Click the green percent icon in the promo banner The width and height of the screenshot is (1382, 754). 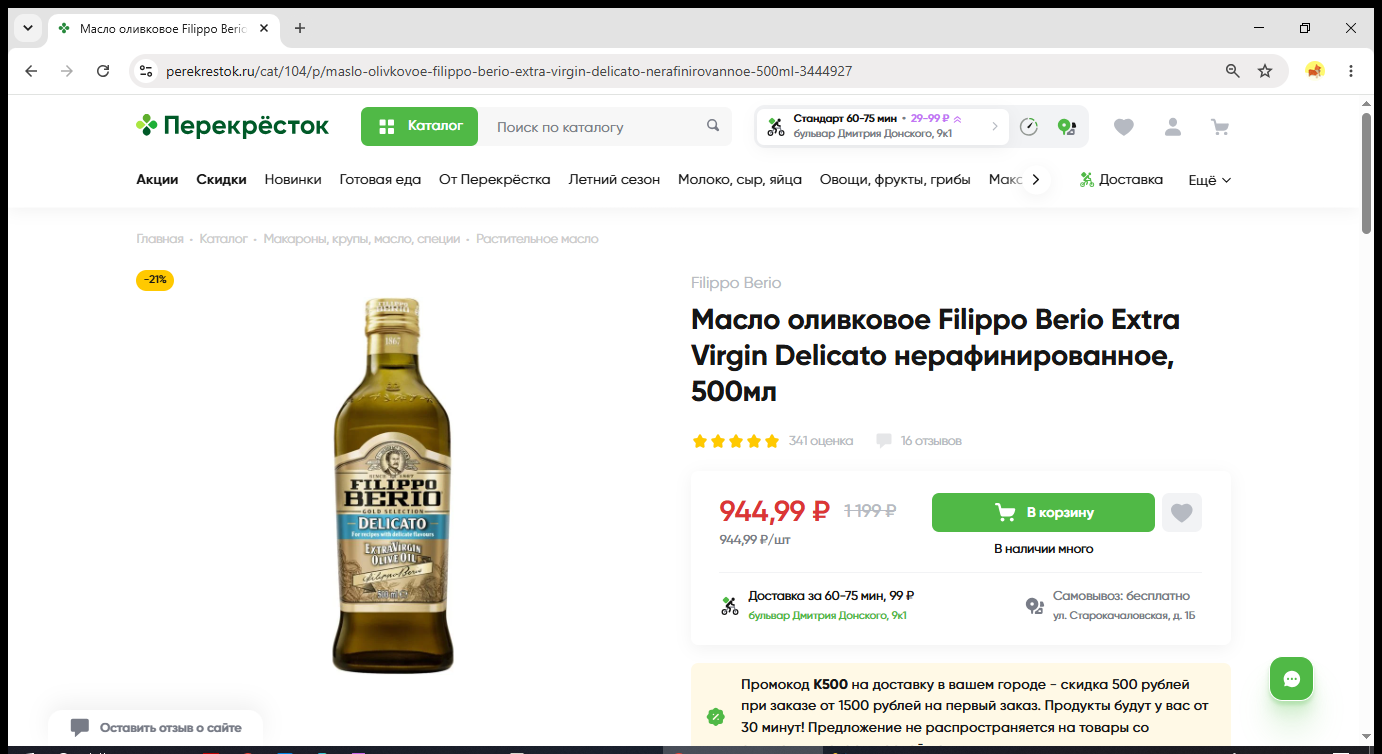[x=715, y=716]
